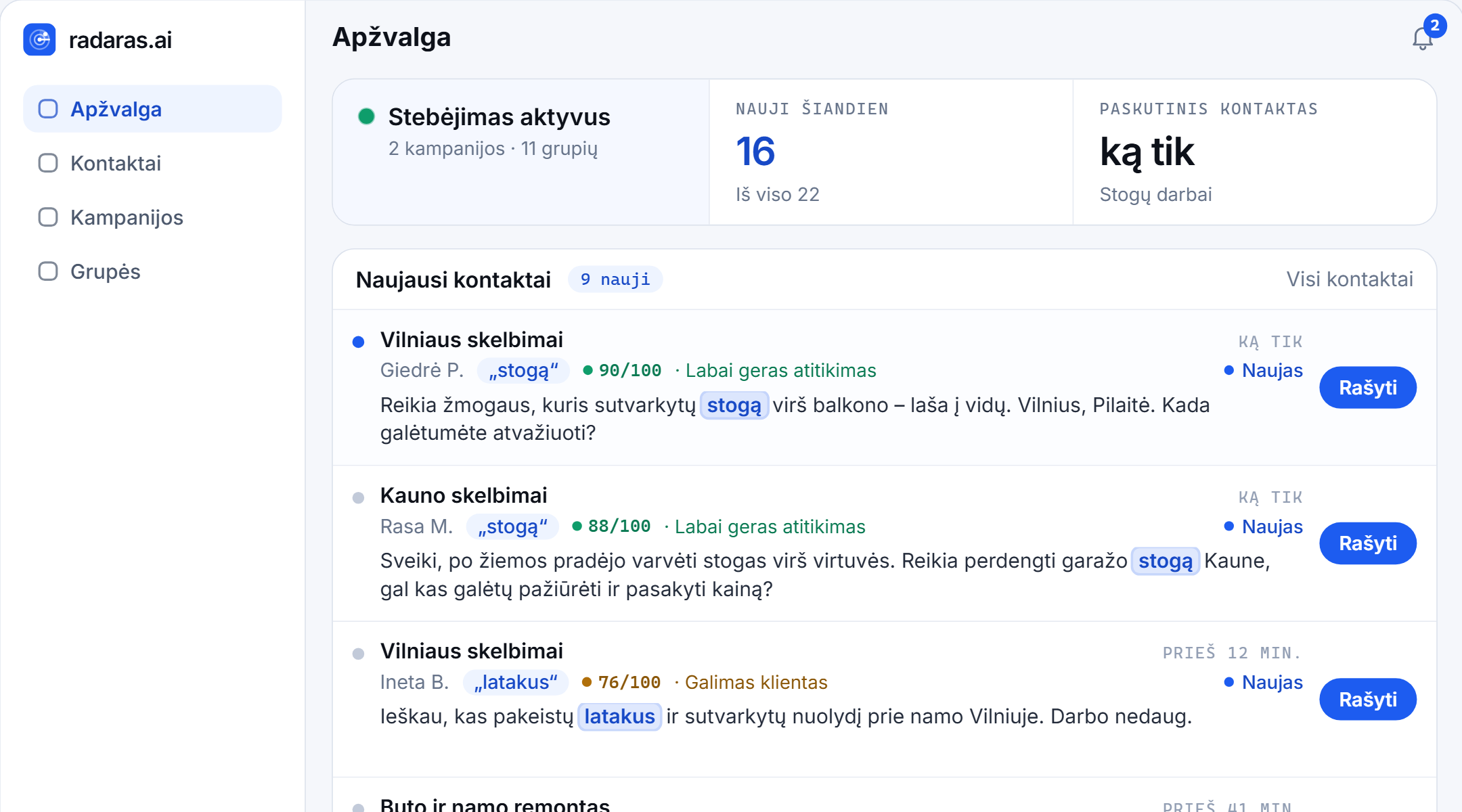This screenshot has height=812, width=1462.
Task: Open the notifications bell icon
Action: point(1423,39)
